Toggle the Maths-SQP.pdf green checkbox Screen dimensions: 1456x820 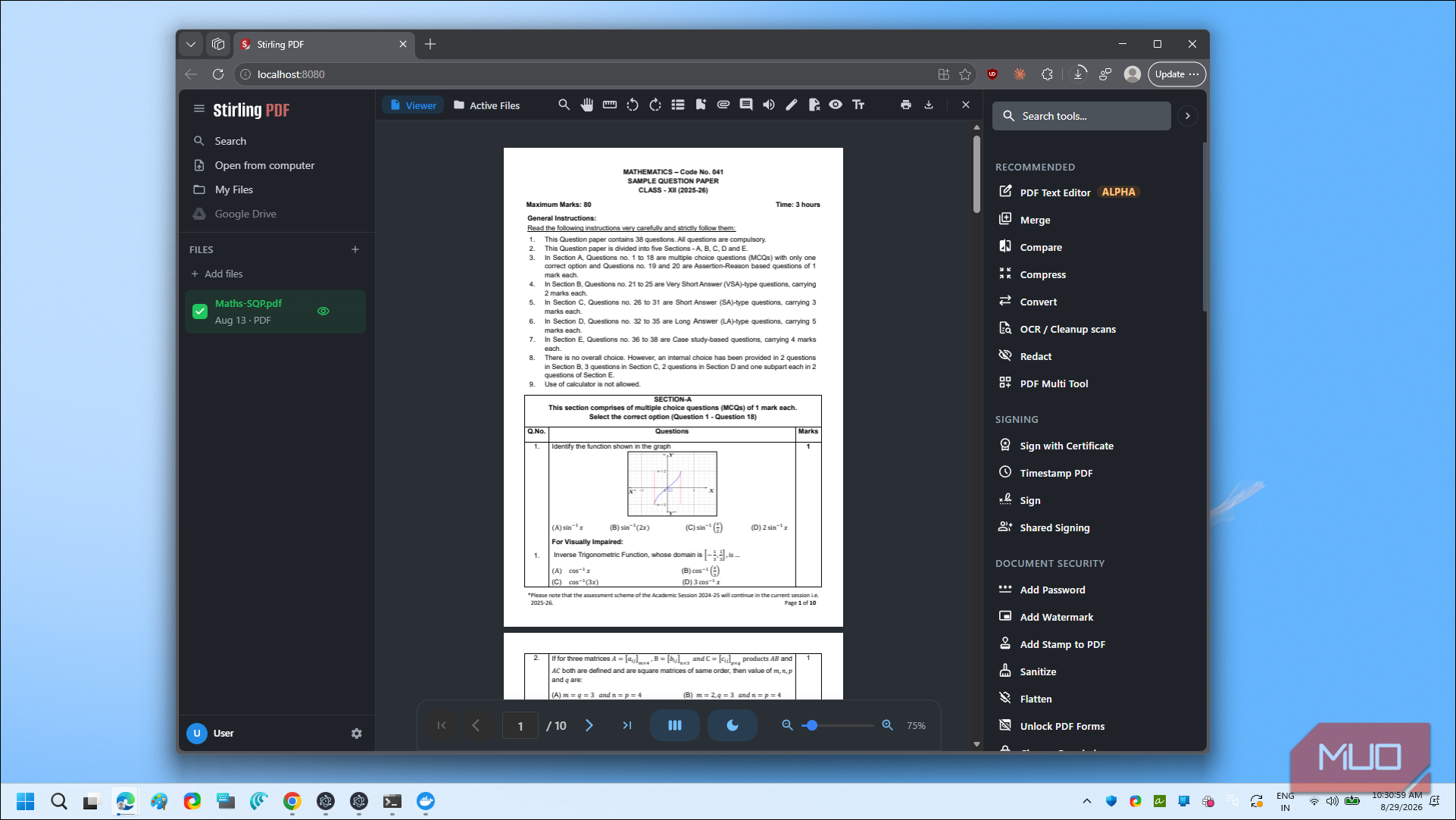tap(200, 311)
